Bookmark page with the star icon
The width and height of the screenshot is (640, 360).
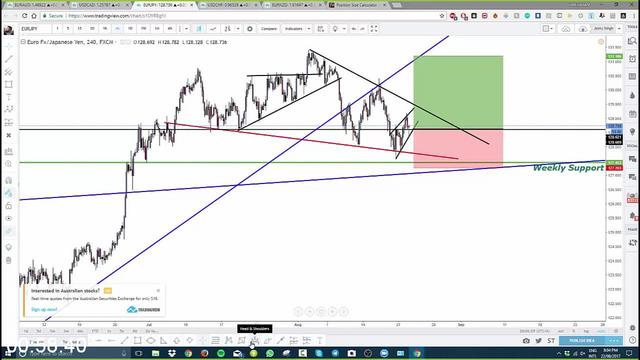442,16
